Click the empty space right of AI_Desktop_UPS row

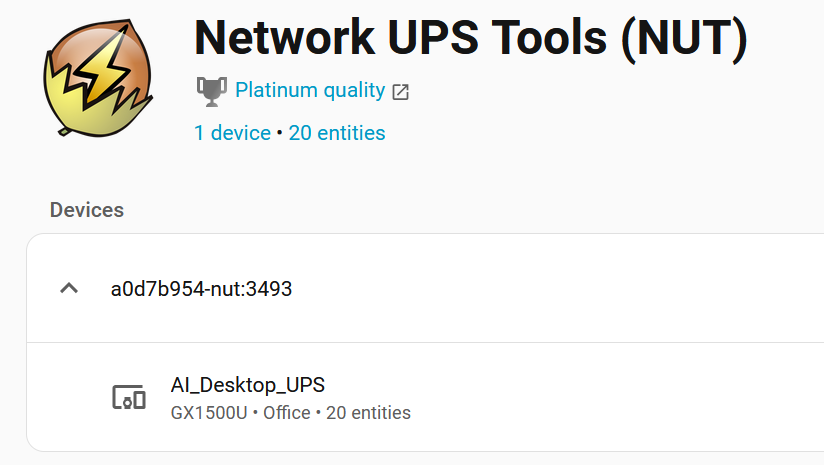[620, 397]
